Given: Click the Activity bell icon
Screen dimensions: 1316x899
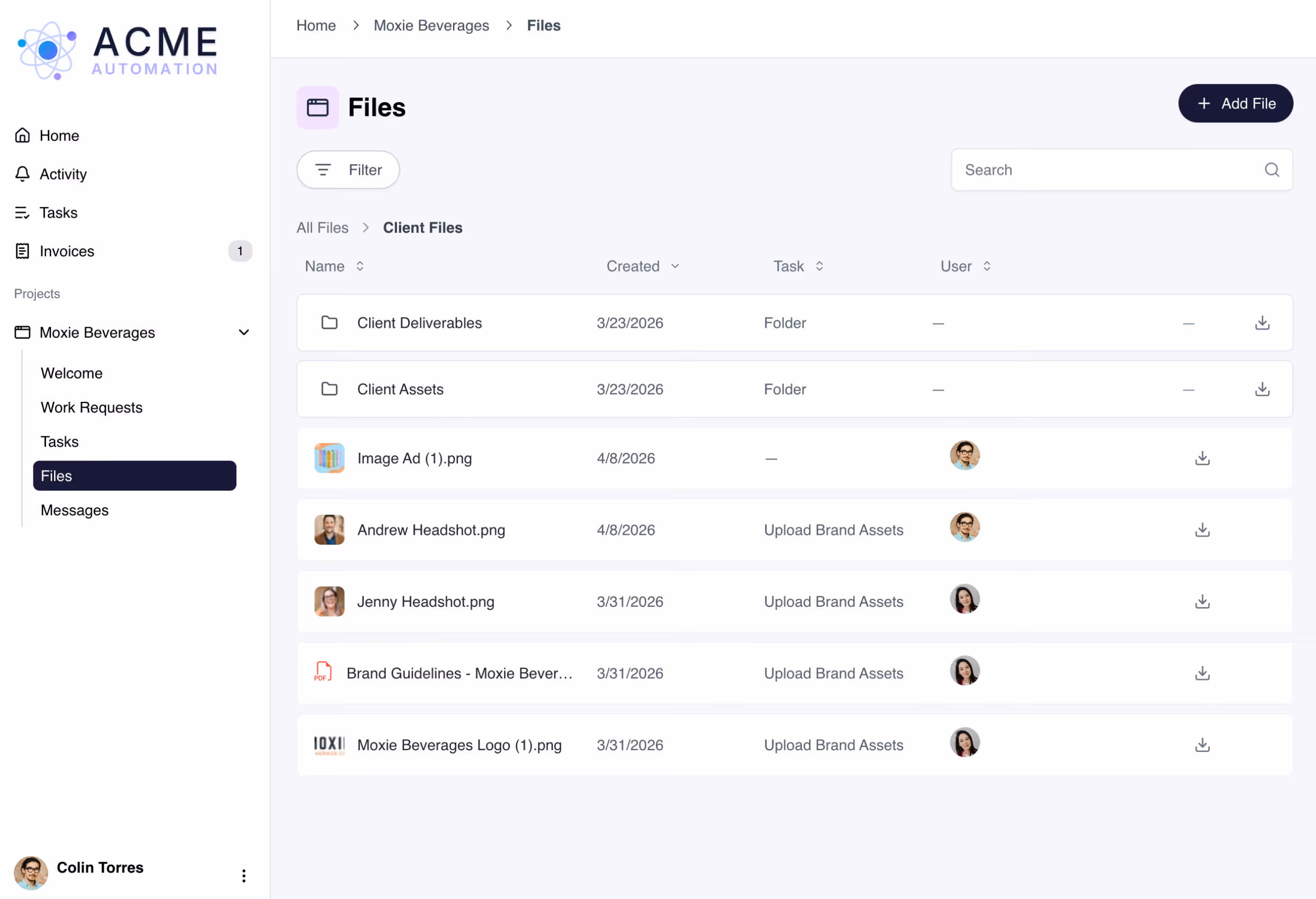Looking at the screenshot, I should coord(22,174).
